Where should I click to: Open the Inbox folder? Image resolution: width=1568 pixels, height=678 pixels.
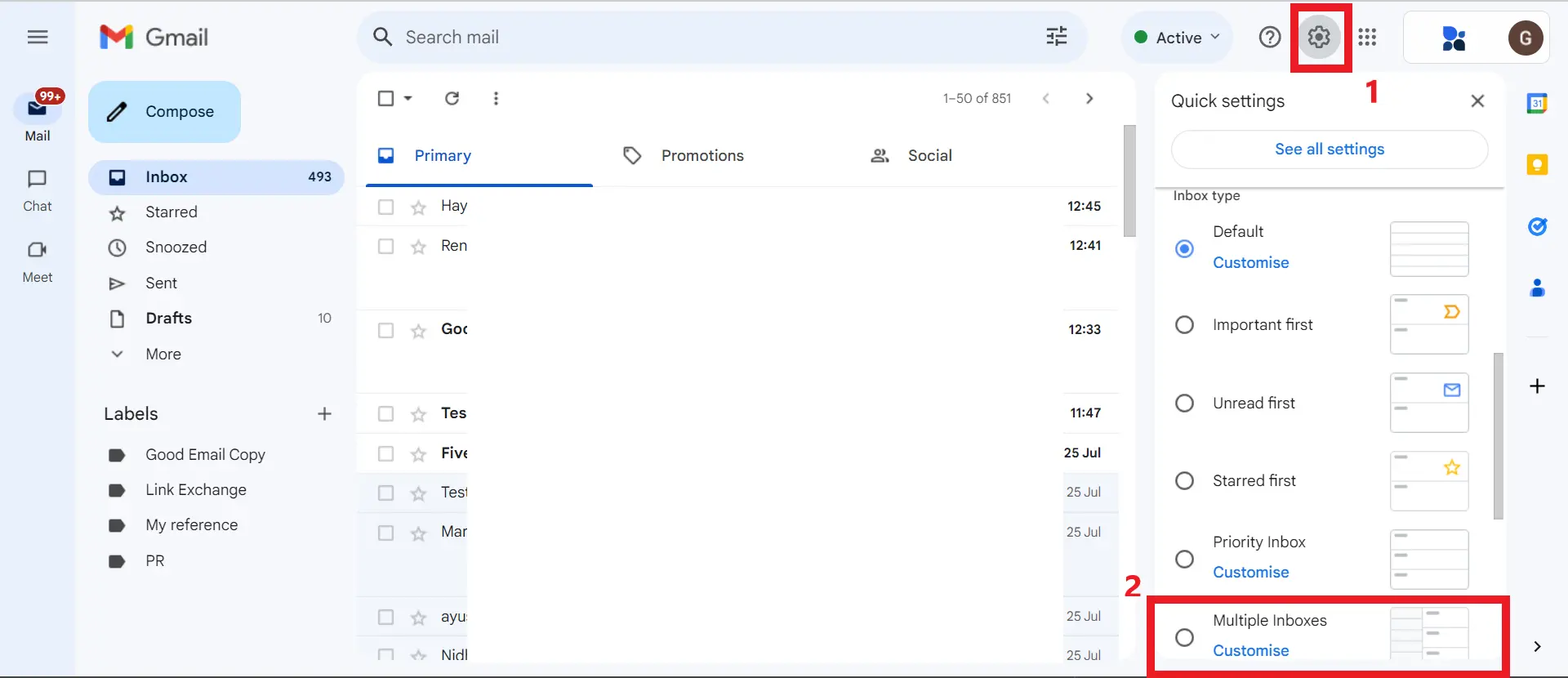click(216, 177)
